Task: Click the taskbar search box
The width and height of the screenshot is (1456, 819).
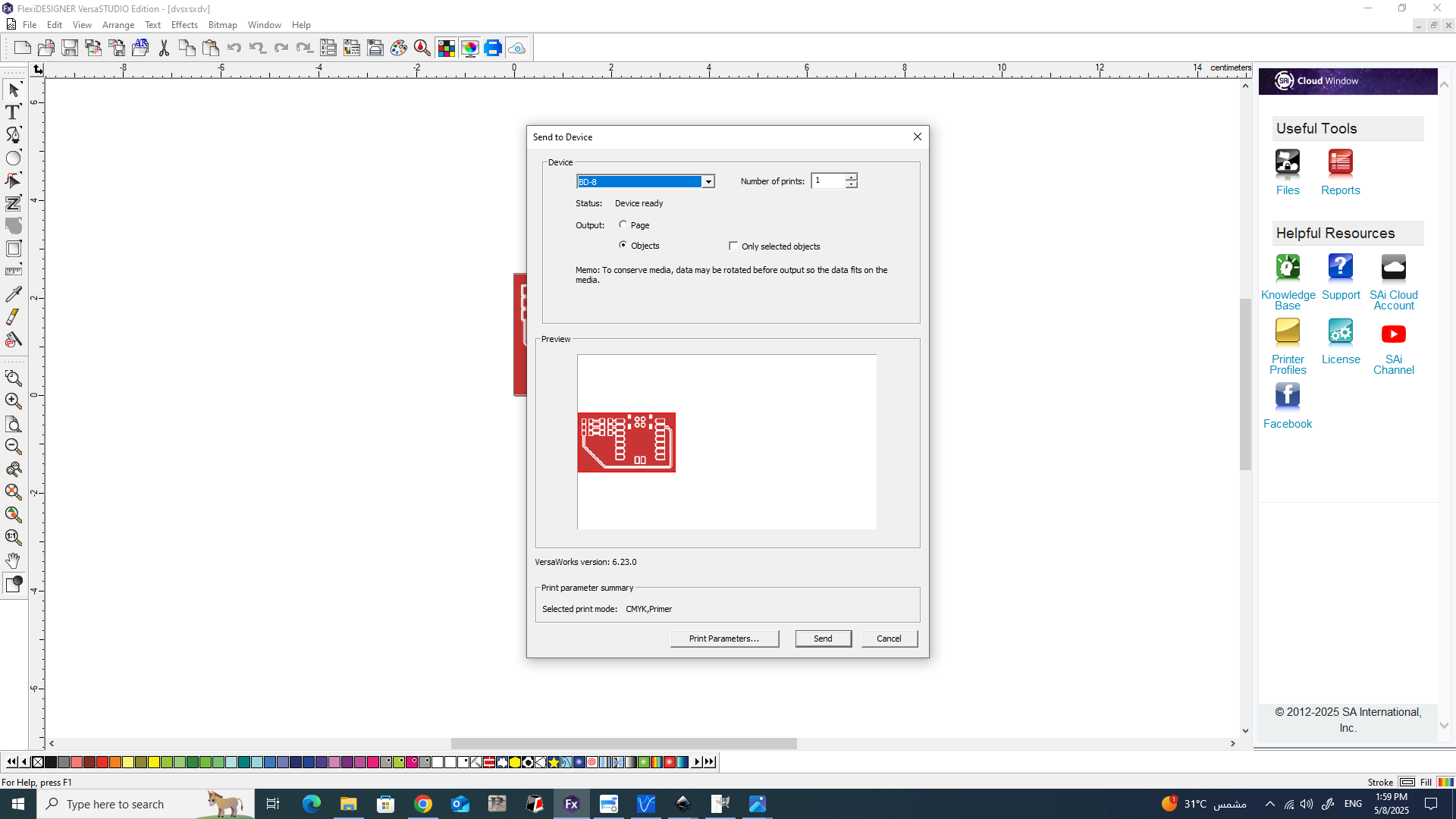Action: pos(144,804)
